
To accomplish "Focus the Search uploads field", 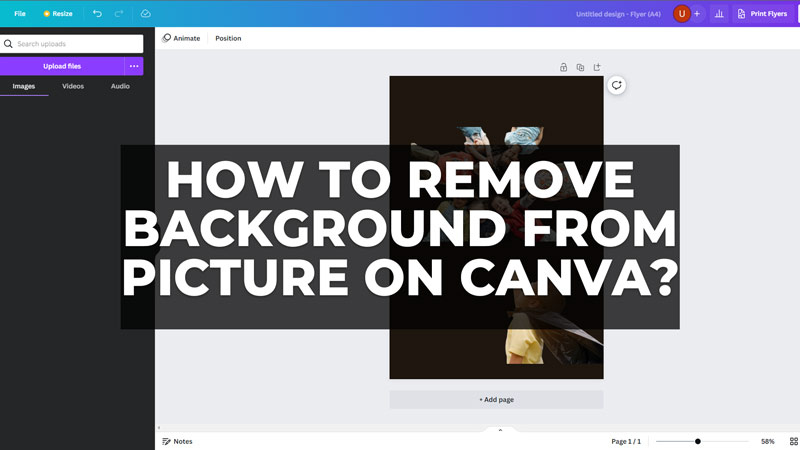I will coord(71,44).
